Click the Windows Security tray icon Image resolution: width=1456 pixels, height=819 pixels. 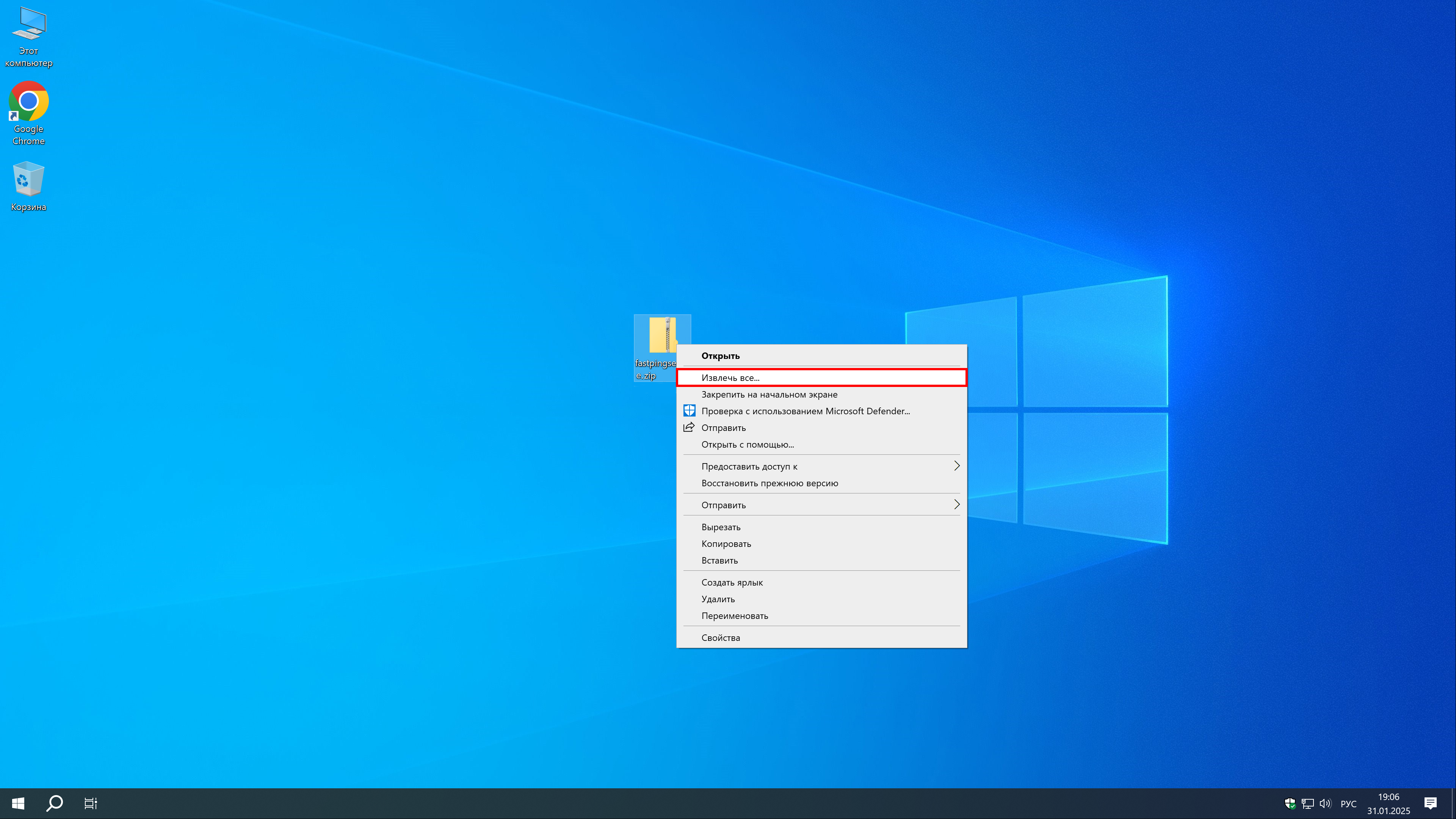click(x=1290, y=803)
